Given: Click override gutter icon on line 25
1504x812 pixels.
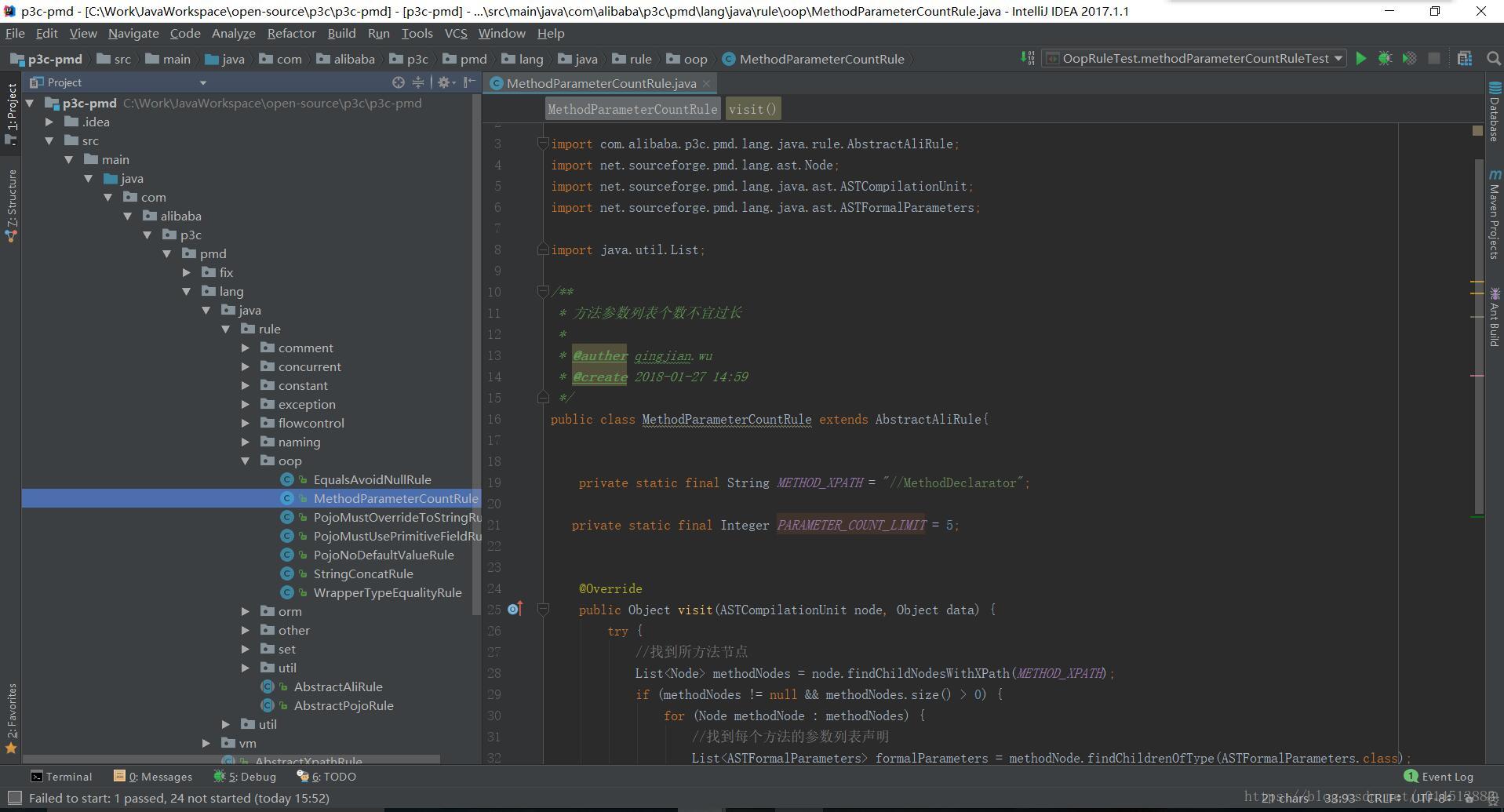Looking at the screenshot, I should coord(515,609).
